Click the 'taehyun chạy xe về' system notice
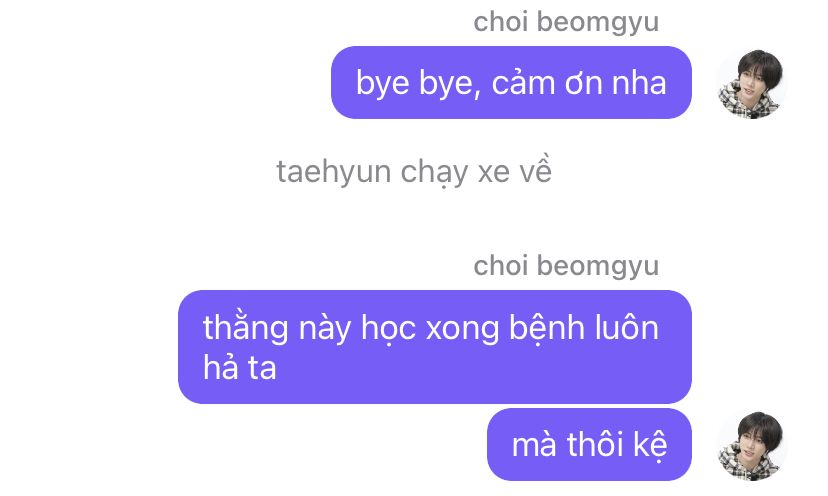Screen dimensions: 828x496 (x=414, y=171)
